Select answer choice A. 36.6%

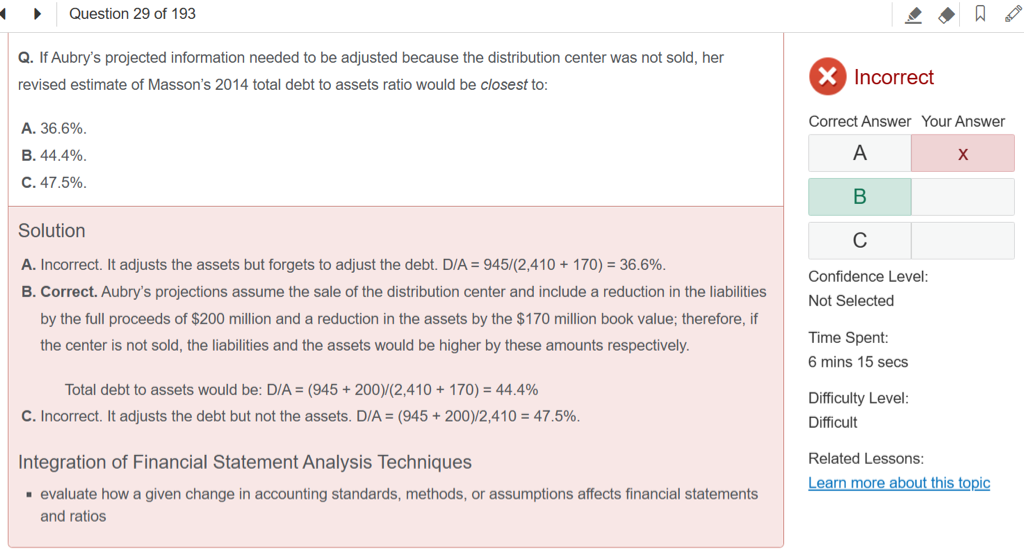point(54,129)
